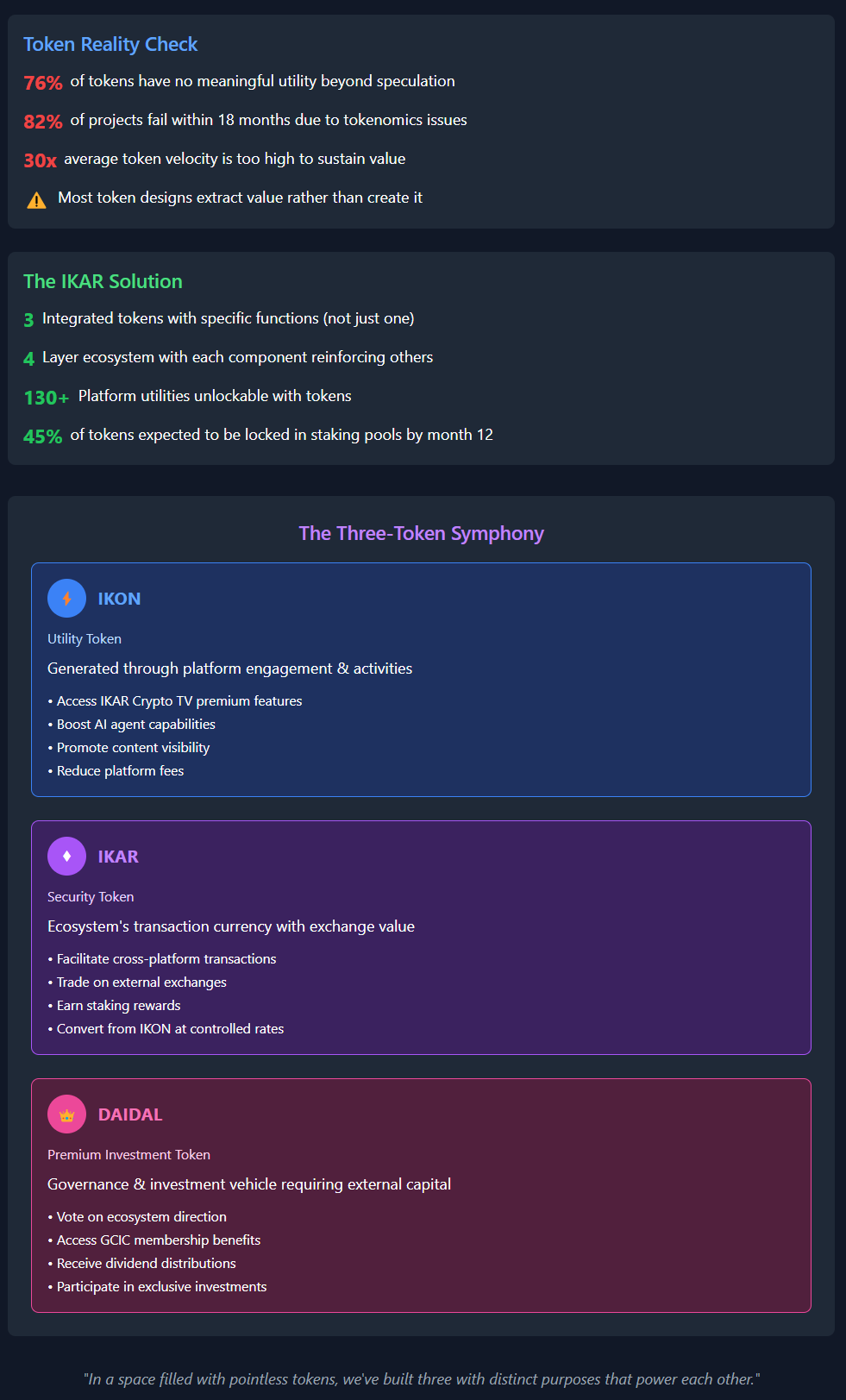The width and height of the screenshot is (846, 1400).
Task: Click the IKON token name
Action: [x=119, y=600]
